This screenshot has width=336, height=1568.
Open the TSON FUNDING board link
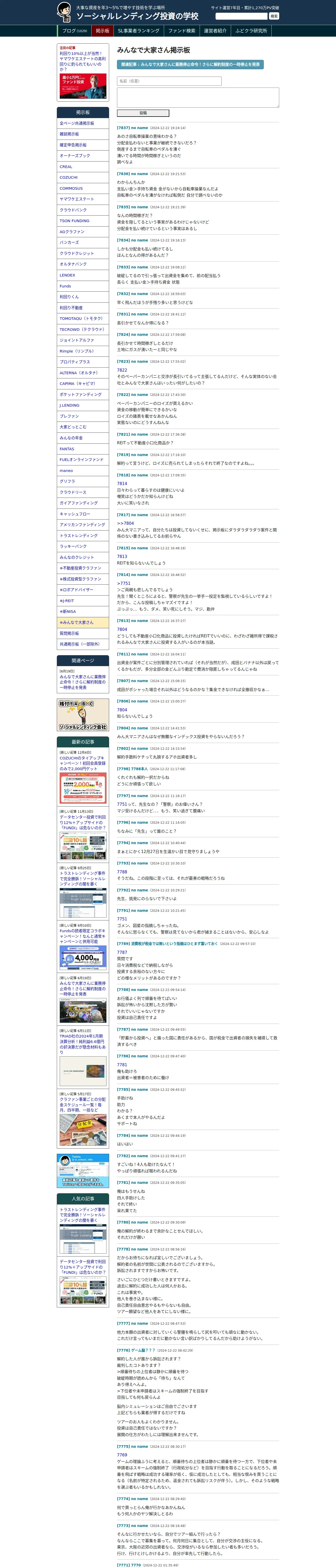click(x=83, y=221)
